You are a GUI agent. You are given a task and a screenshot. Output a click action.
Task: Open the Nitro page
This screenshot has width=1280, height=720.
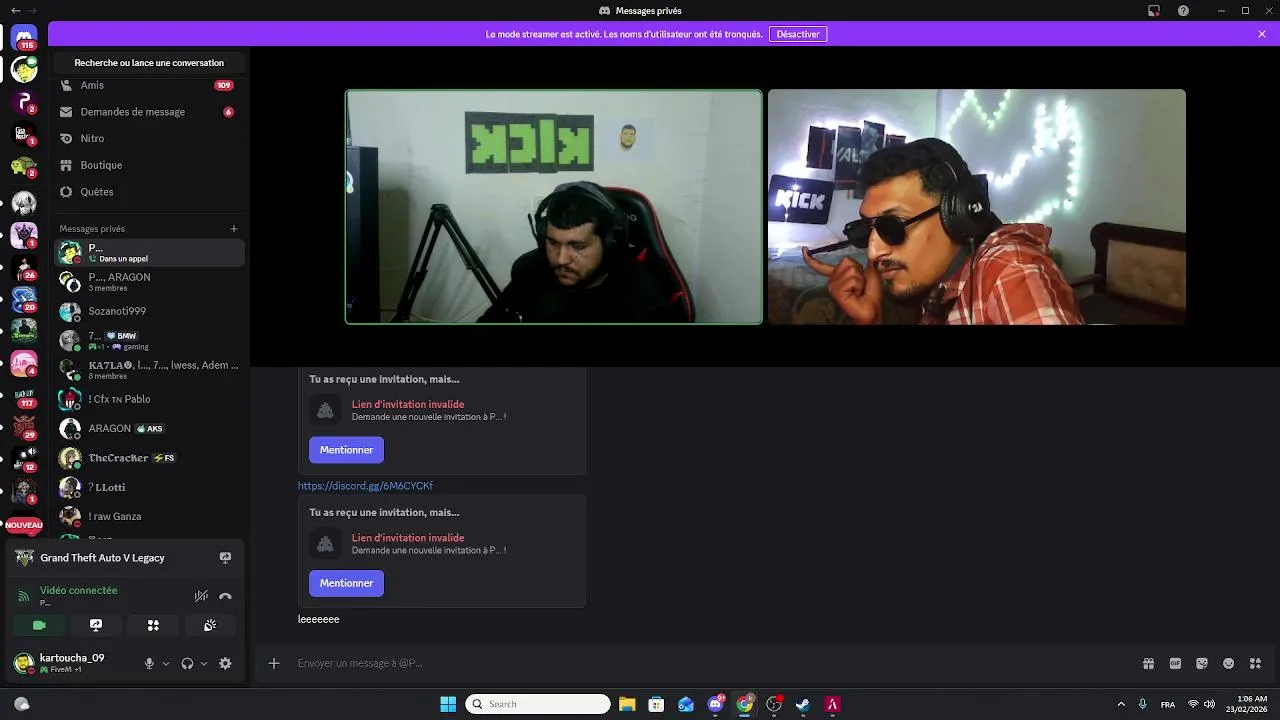point(148,138)
